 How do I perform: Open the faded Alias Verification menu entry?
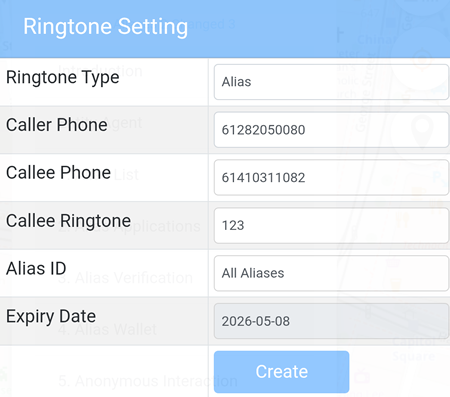coord(125,278)
